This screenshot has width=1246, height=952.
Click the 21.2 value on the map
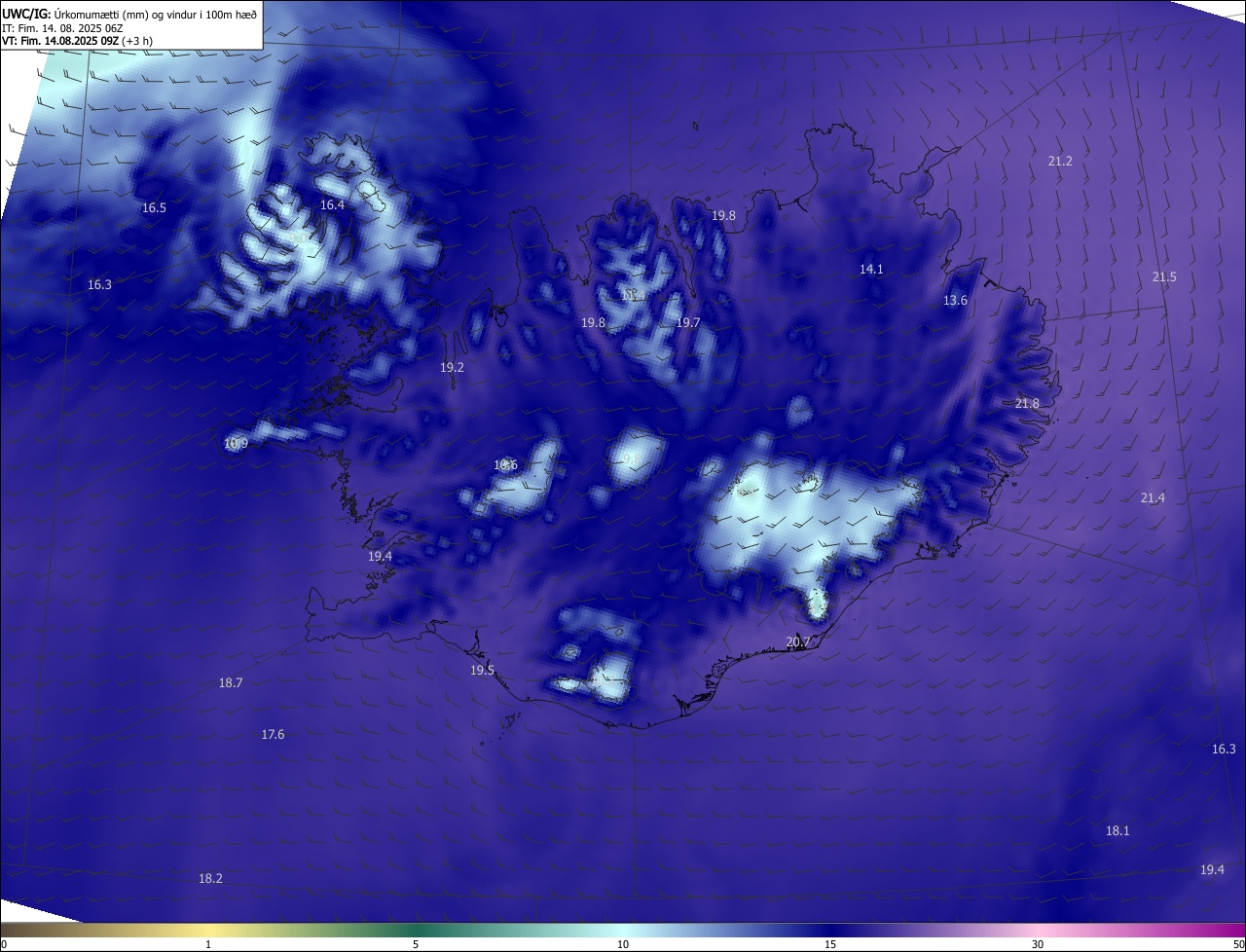1060,162
